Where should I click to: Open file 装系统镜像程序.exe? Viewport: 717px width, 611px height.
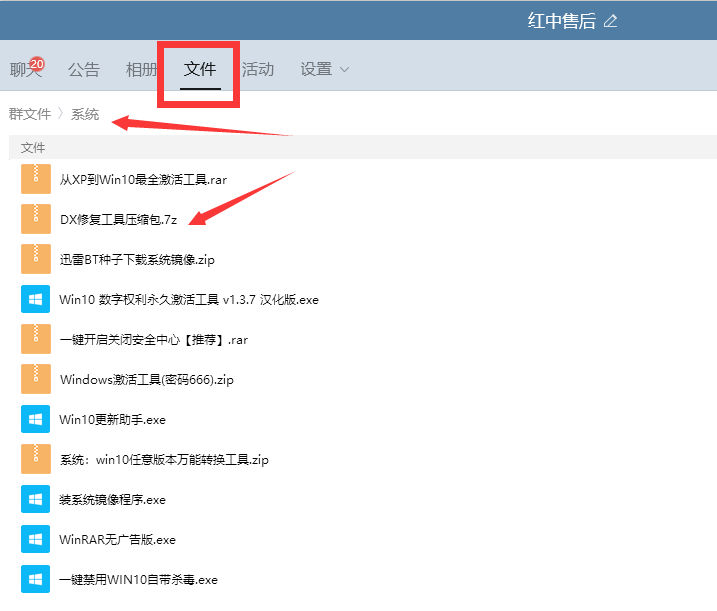112,499
